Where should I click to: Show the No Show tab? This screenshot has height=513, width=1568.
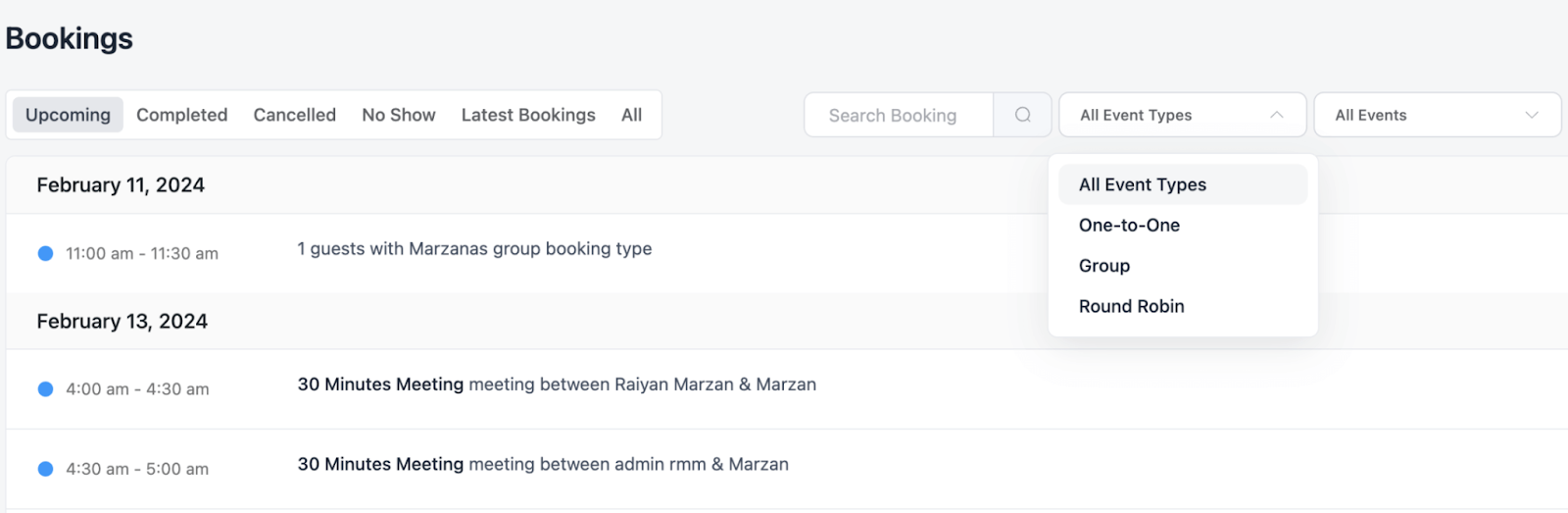click(x=399, y=115)
